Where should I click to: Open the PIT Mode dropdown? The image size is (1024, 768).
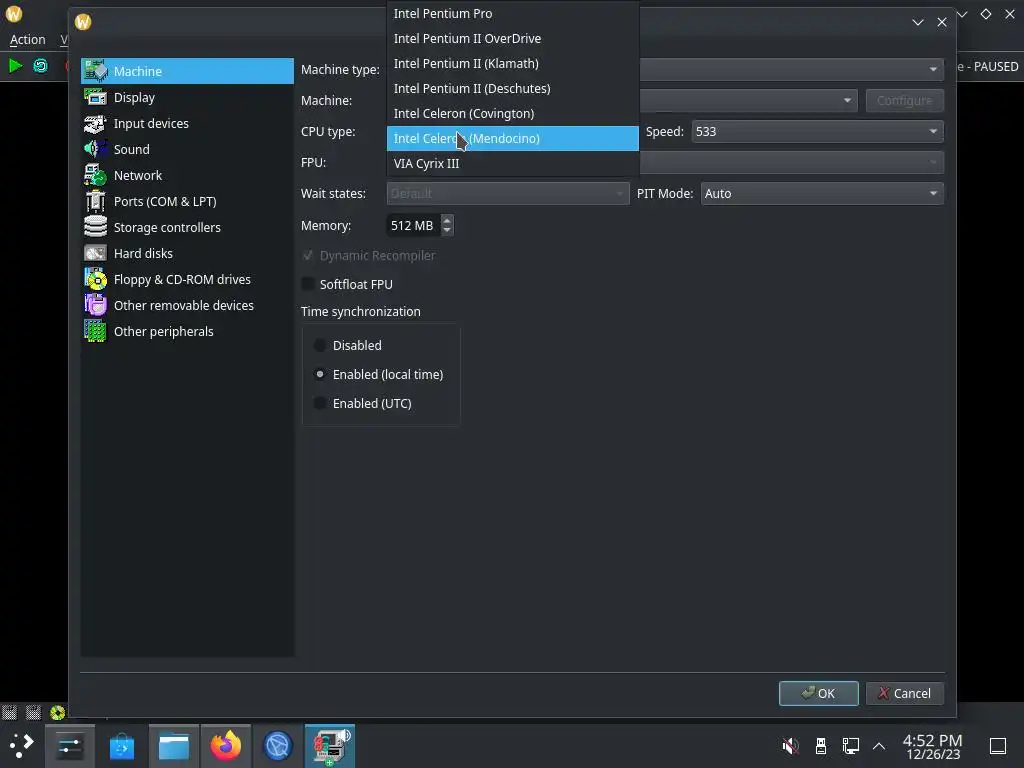tap(822, 193)
